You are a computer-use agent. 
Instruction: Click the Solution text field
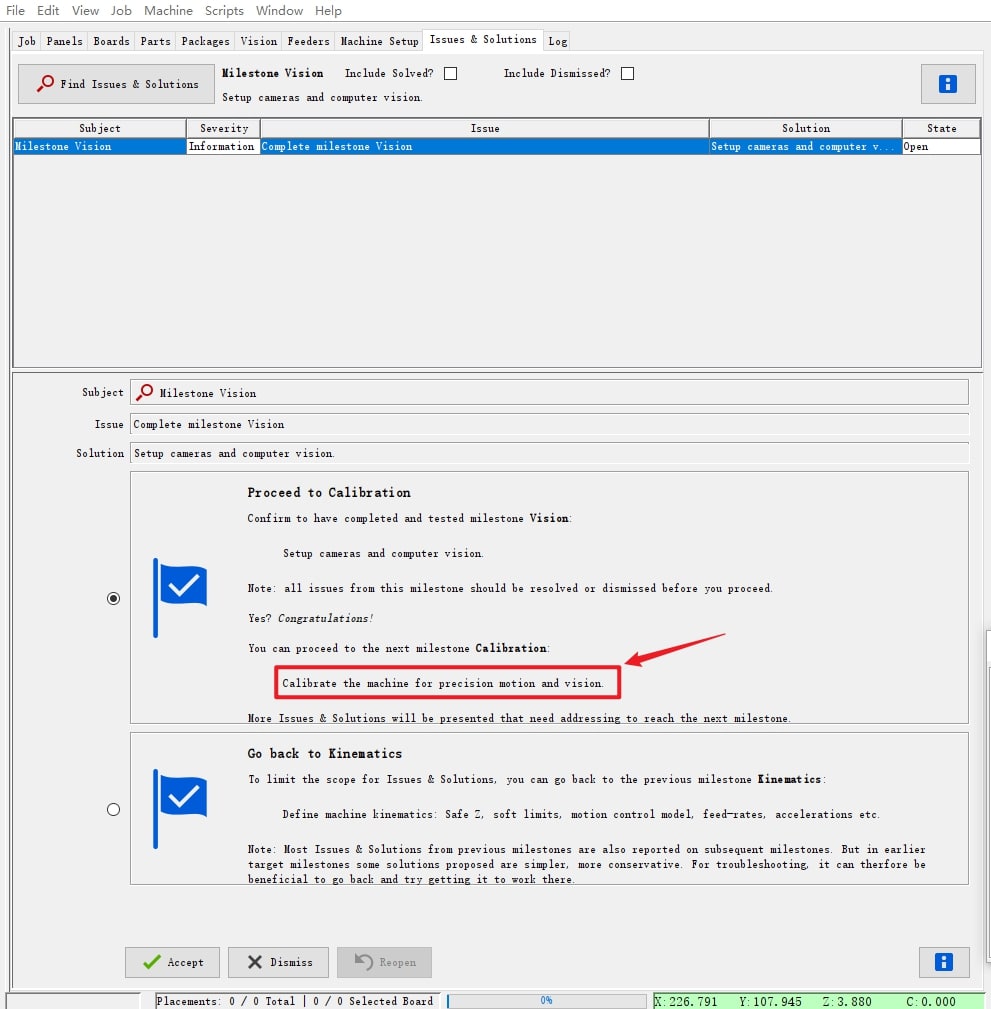point(550,453)
